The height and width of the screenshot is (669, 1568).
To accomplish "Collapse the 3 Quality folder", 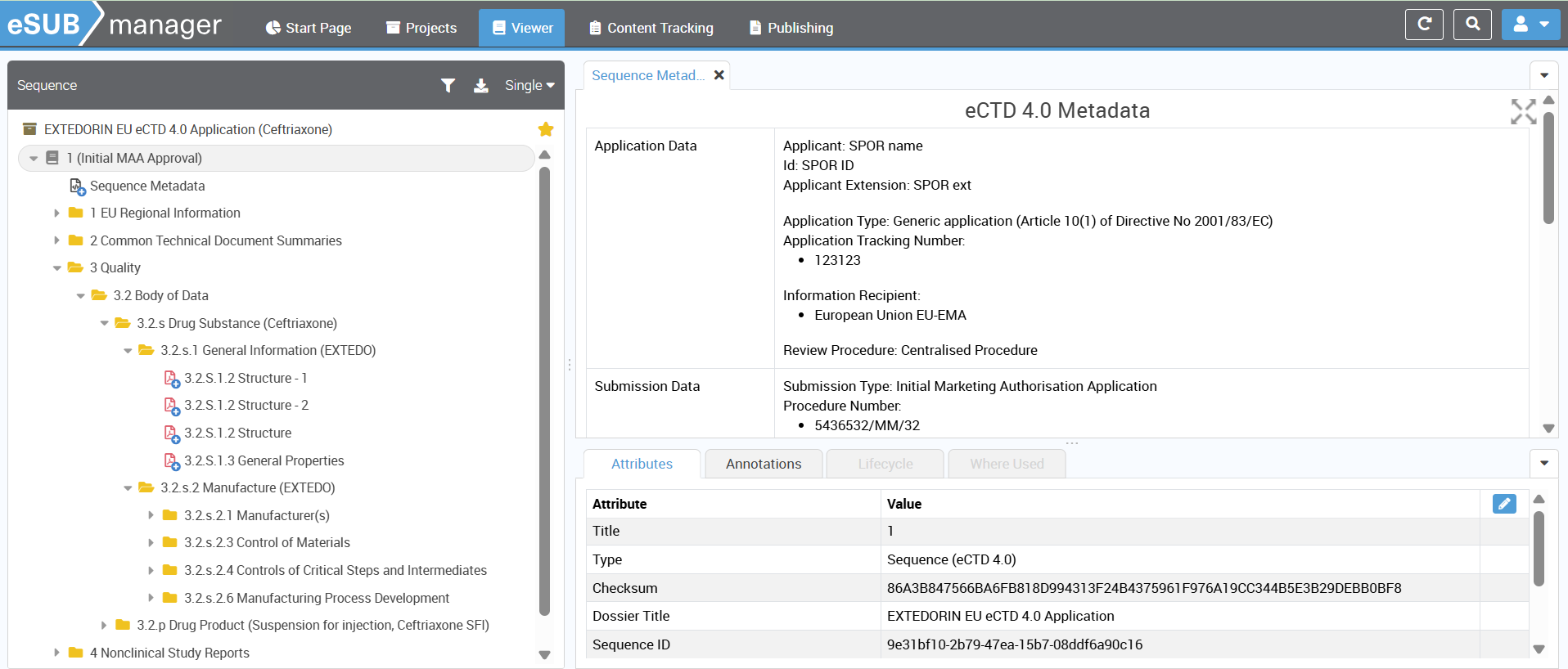I will pos(56,268).
